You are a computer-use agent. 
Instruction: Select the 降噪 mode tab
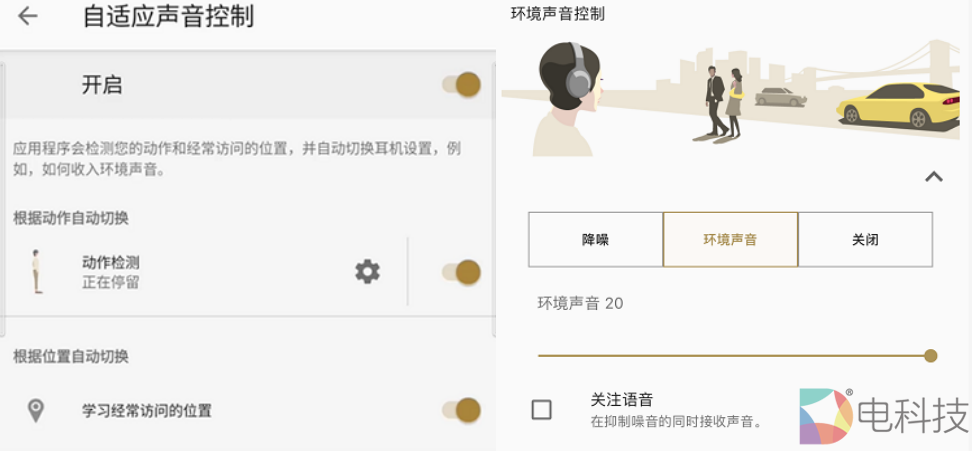[595, 240]
